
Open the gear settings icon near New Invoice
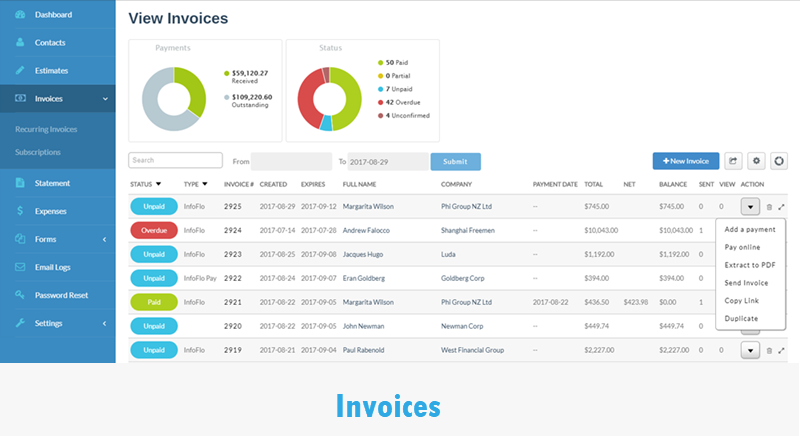pyautogui.click(x=756, y=161)
